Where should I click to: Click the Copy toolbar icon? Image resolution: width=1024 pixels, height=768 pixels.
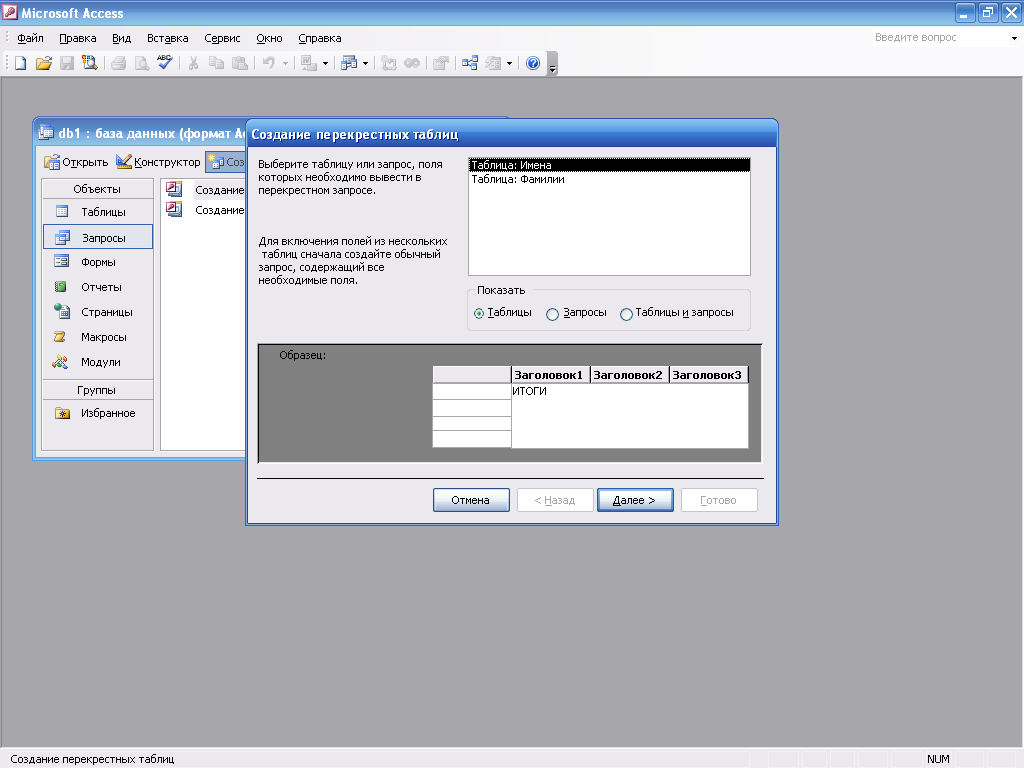[x=216, y=63]
